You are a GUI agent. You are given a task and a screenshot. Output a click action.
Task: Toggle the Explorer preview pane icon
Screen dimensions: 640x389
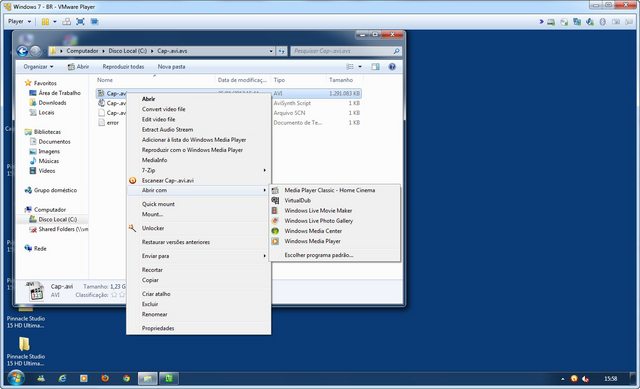click(375, 67)
